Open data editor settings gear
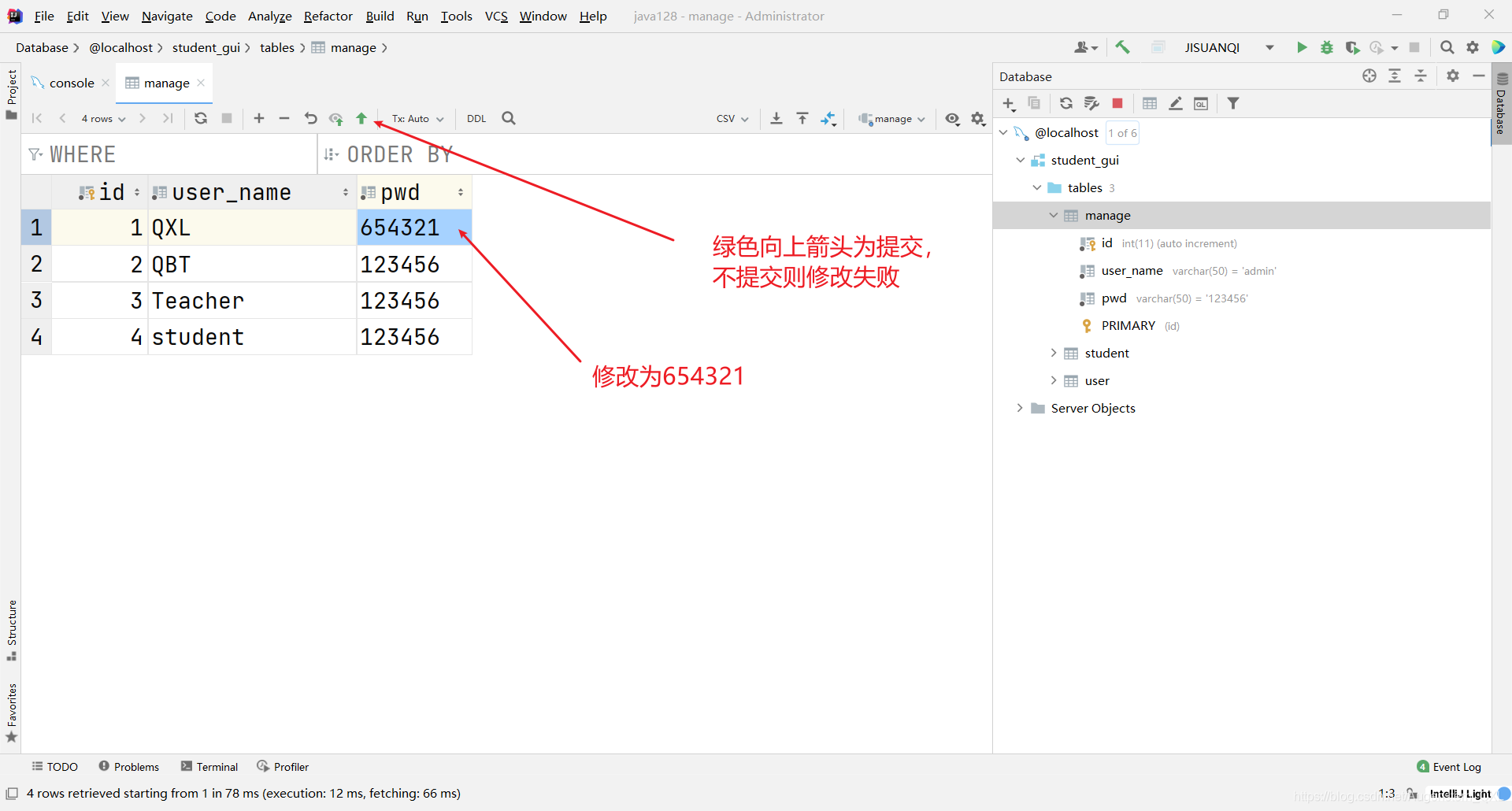The image size is (1512, 811). click(x=978, y=119)
